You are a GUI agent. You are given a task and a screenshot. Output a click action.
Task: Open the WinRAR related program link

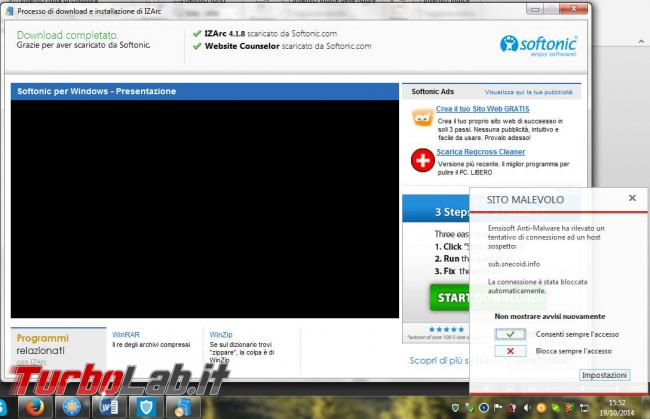(126, 334)
